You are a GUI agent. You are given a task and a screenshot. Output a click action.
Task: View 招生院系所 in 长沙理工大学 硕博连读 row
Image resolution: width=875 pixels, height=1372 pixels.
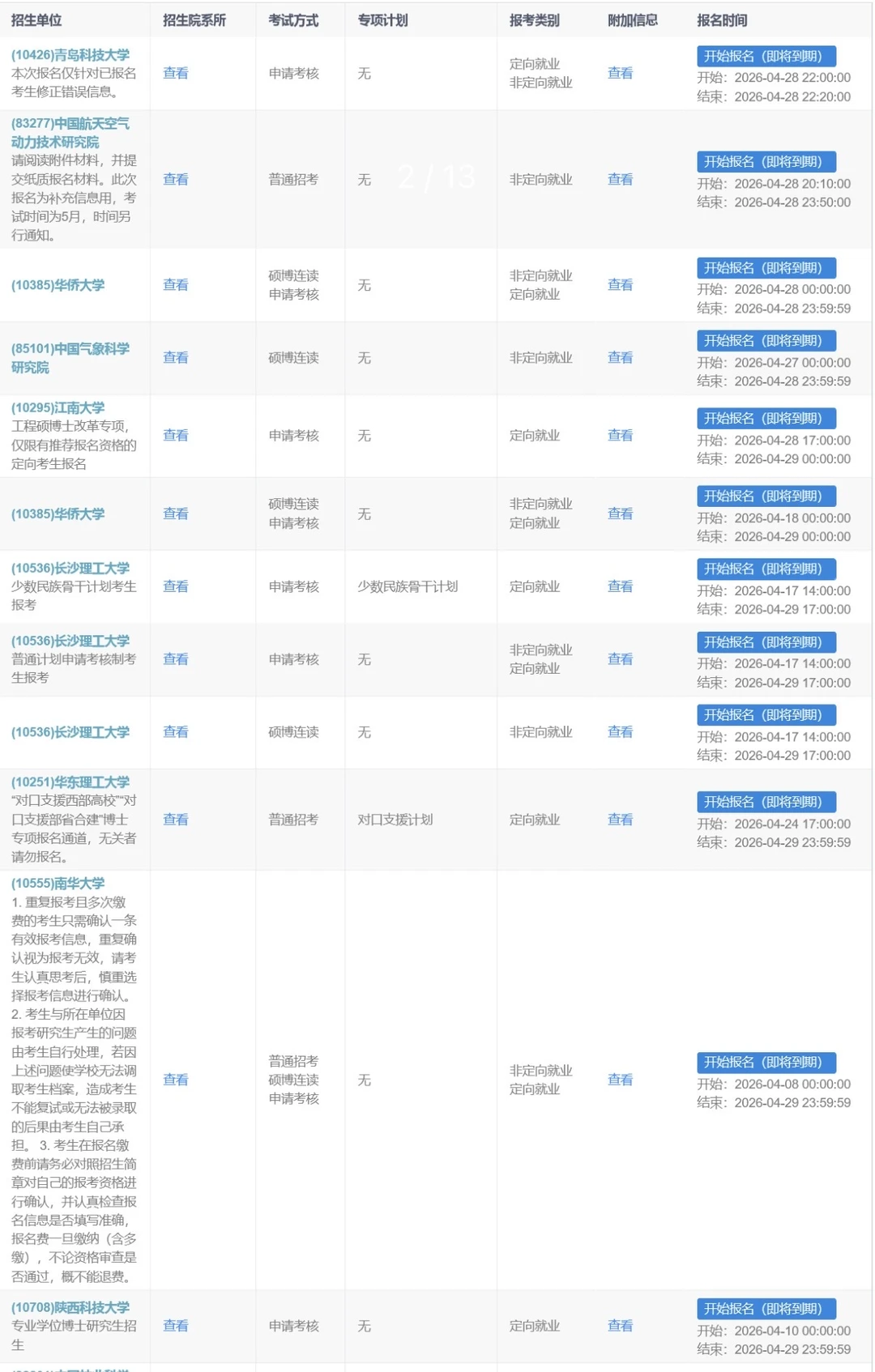point(176,731)
